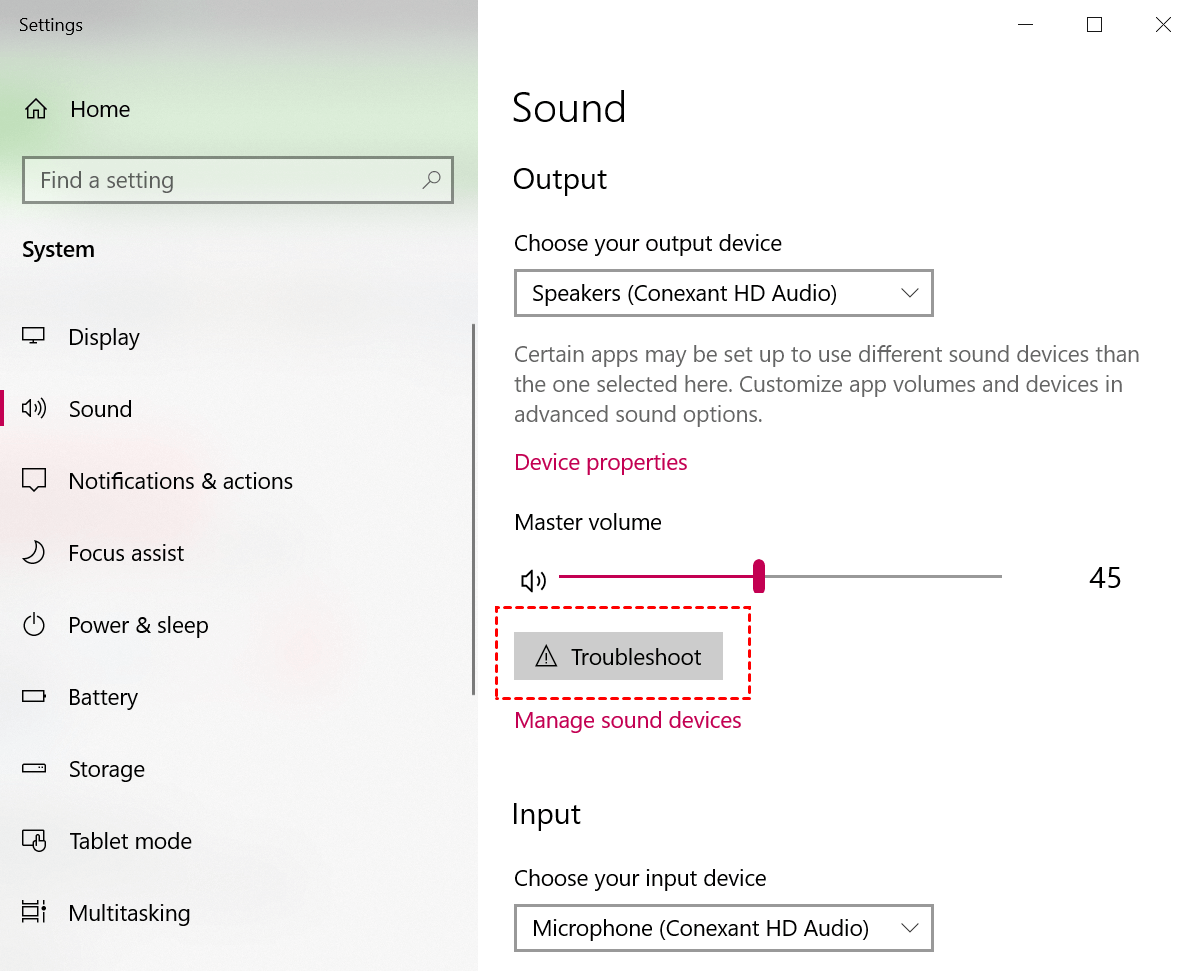Open the Device properties link
Screen dimensions: 1197x971
click(600, 462)
